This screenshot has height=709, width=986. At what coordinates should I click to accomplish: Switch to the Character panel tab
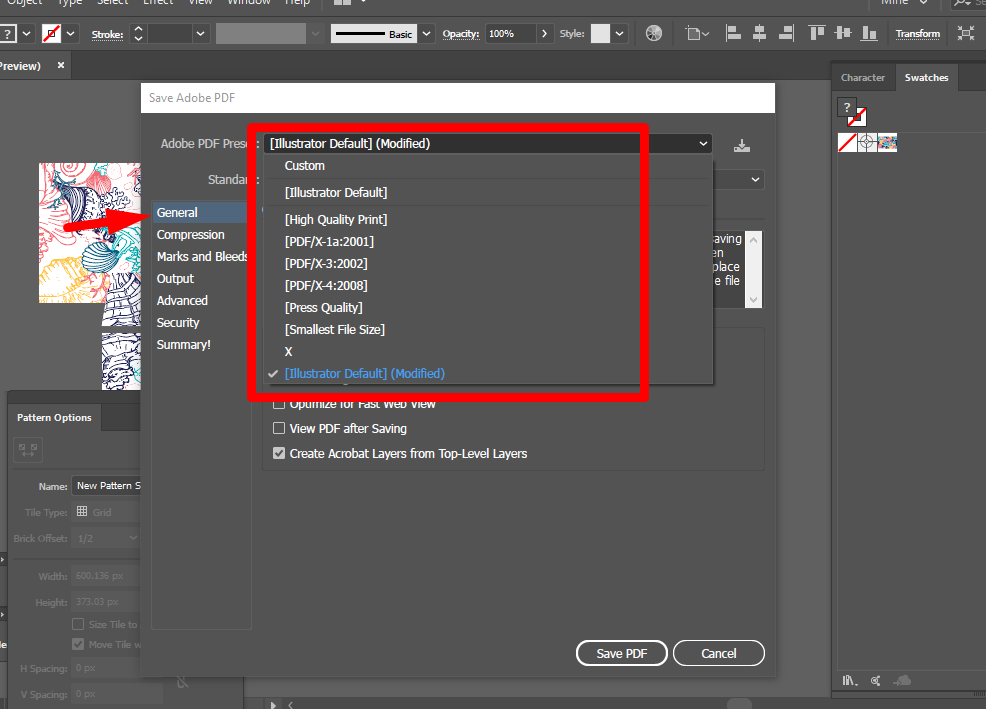(863, 77)
